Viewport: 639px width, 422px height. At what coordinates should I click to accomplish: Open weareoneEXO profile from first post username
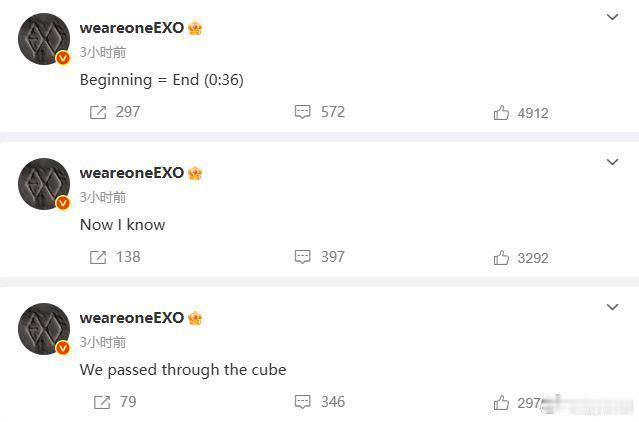(132, 28)
